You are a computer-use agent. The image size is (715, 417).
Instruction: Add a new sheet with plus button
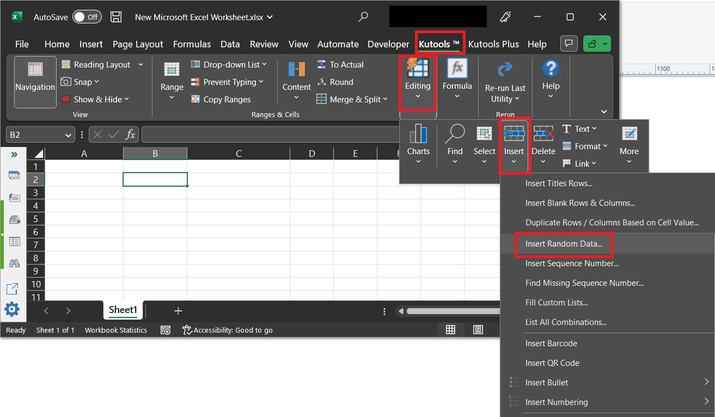pos(178,311)
